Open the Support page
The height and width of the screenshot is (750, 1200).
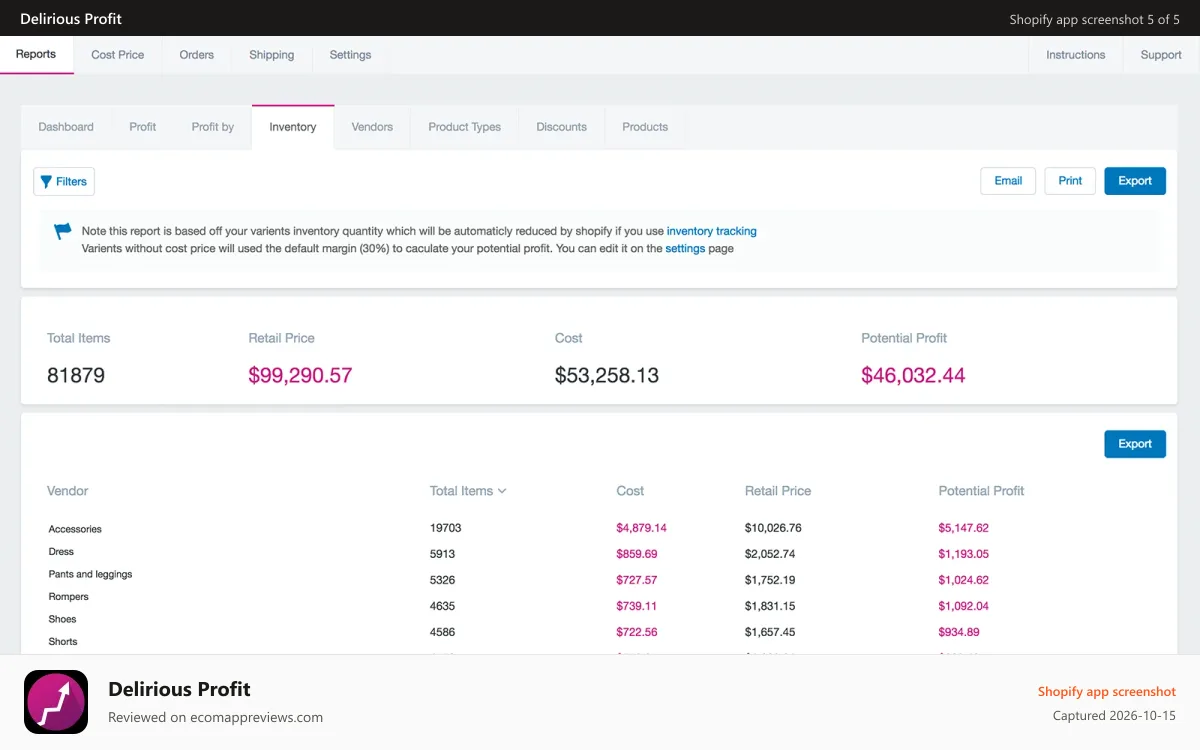click(1161, 55)
